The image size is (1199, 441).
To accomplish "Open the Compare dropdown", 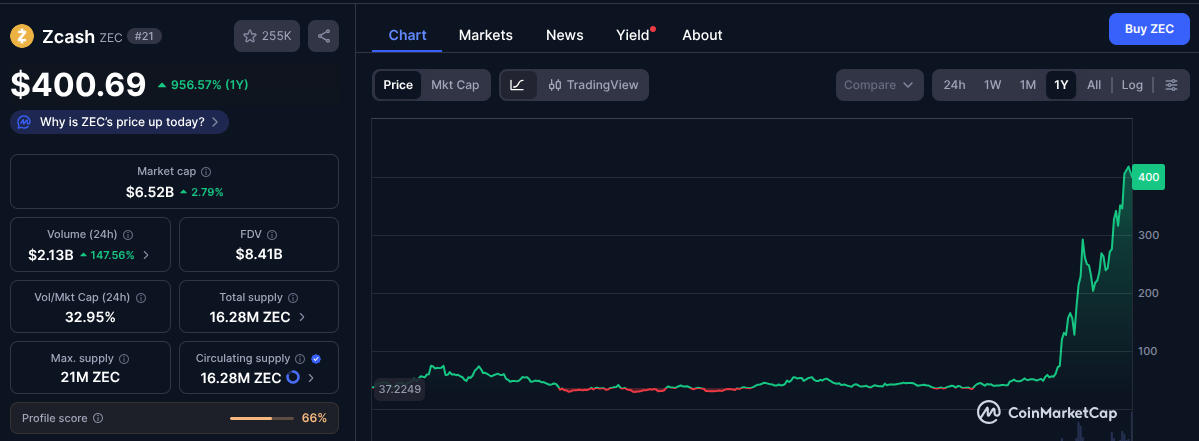I will pos(879,85).
